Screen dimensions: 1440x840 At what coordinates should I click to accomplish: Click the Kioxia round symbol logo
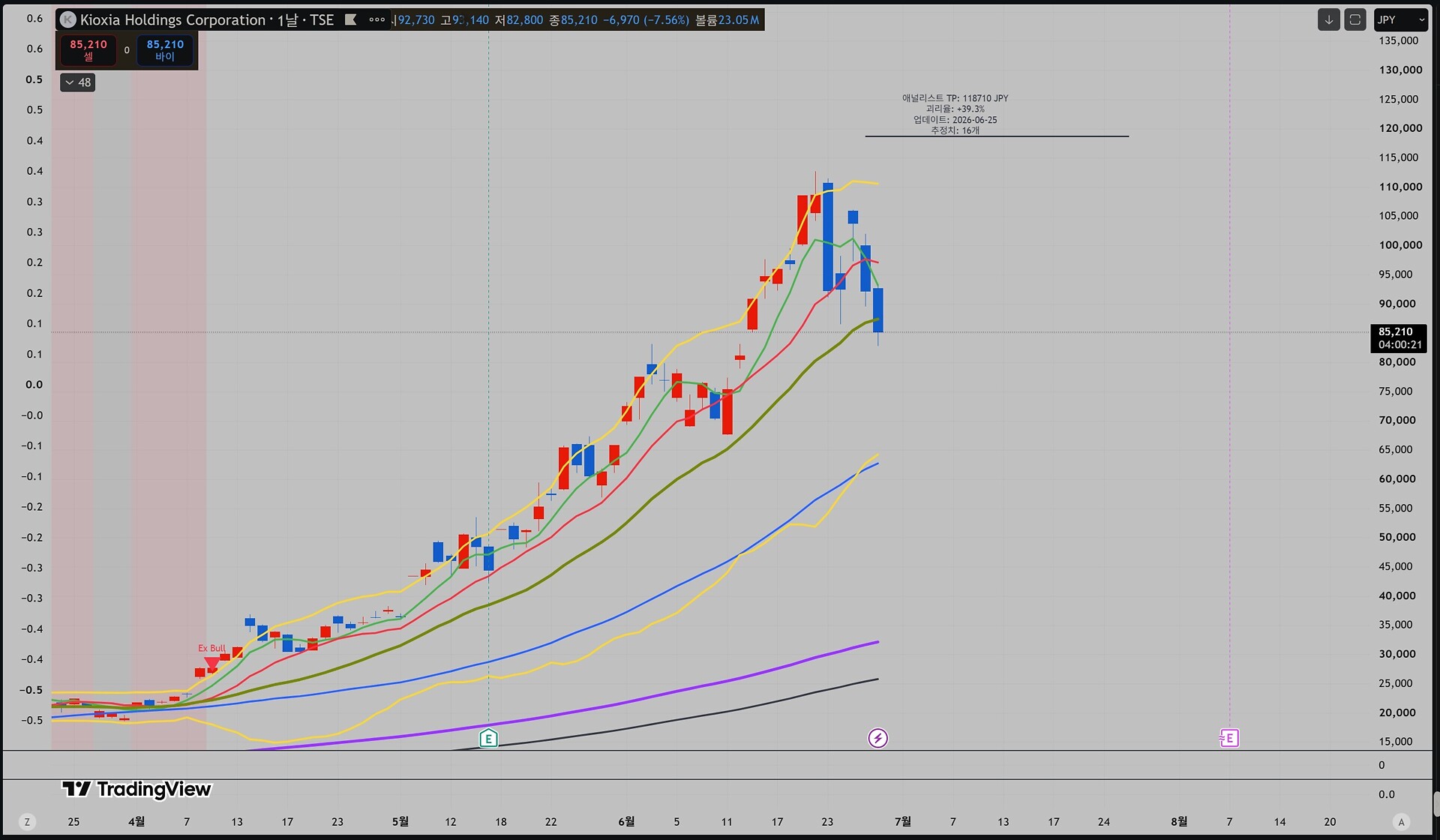click(68, 20)
